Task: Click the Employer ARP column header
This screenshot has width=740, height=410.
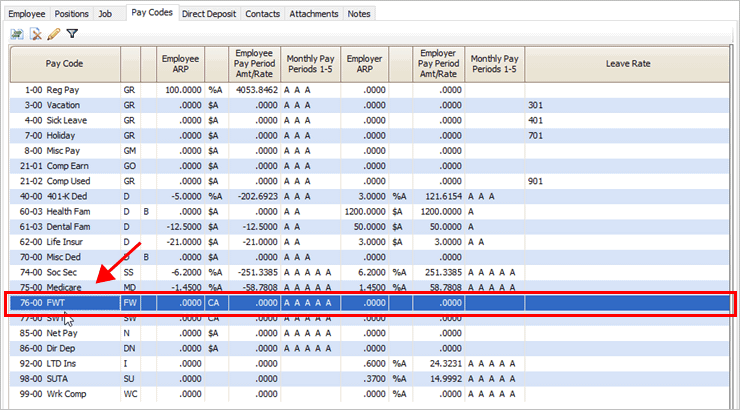Action: click(365, 63)
